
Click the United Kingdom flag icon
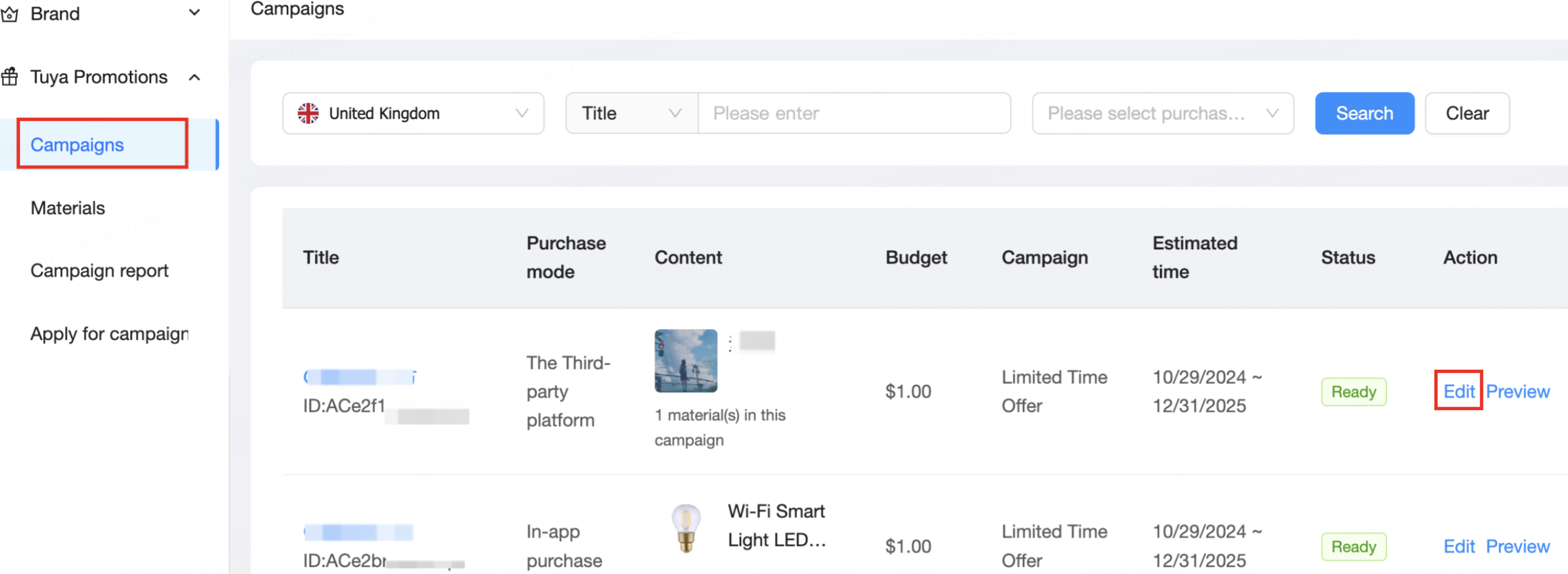308,113
